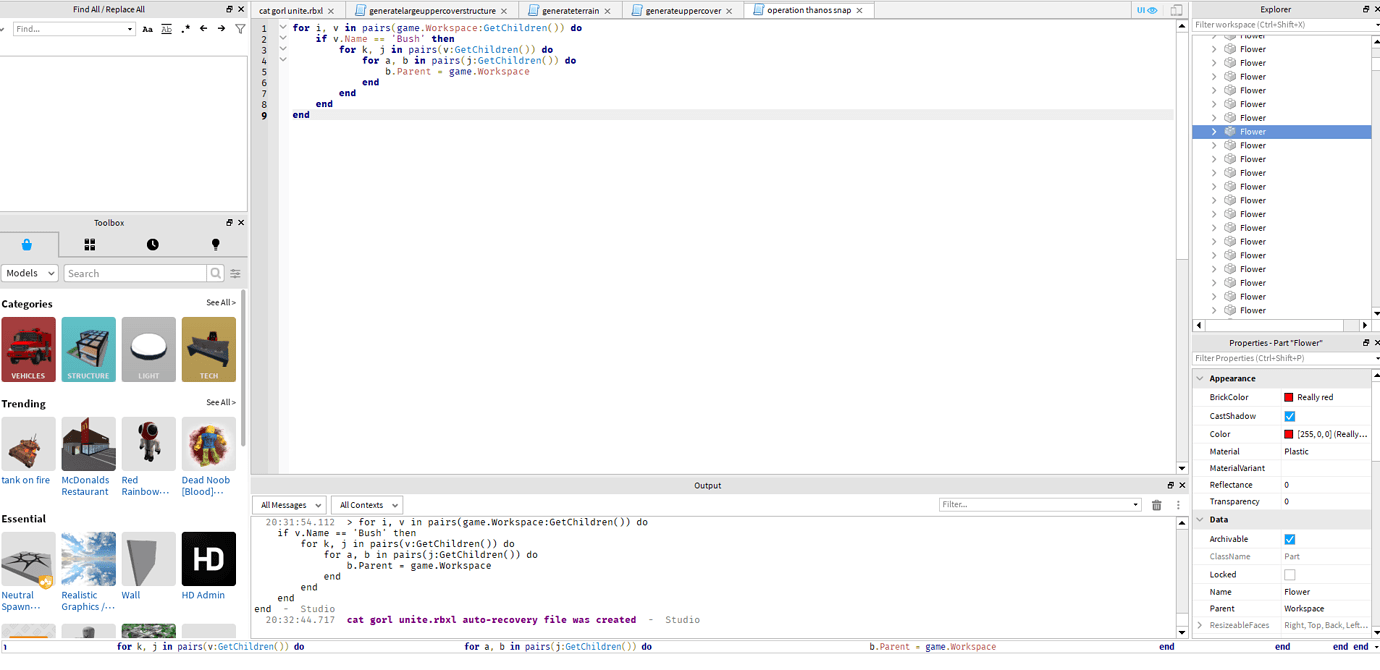Toggle CastShadow checkbox for Flower part
The height and width of the screenshot is (670, 1380).
click(x=1290, y=415)
